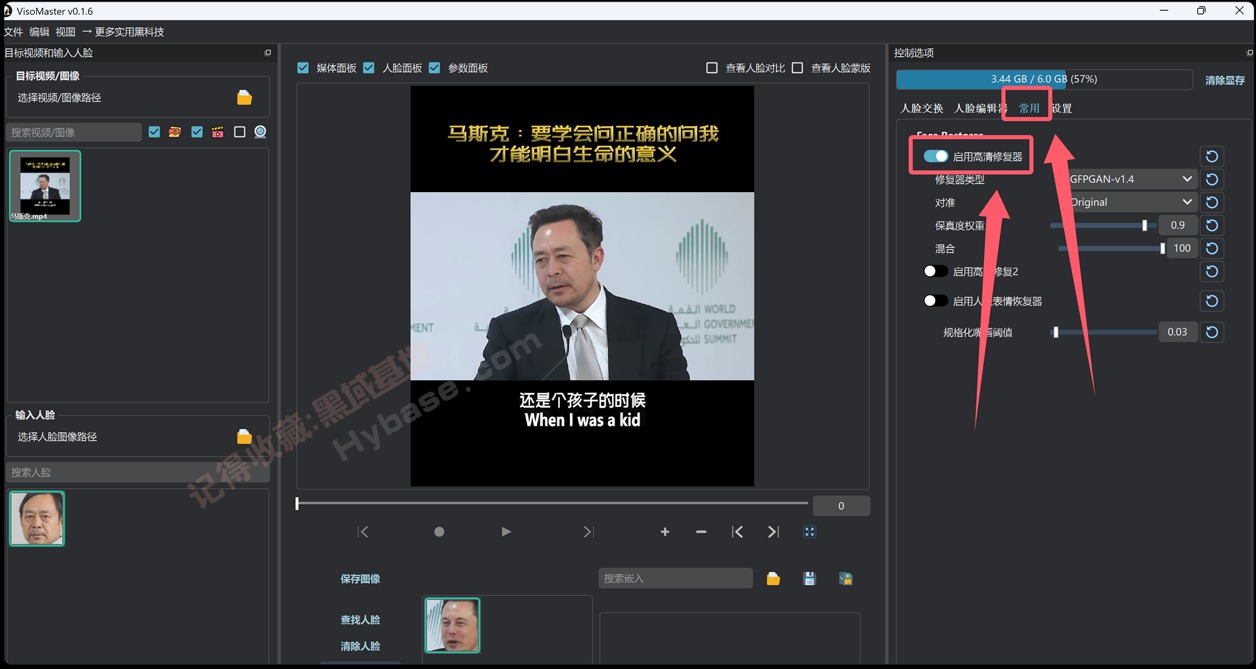Toggle the image filter checkbox
1256x669 pixels.
(x=154, y=132)
